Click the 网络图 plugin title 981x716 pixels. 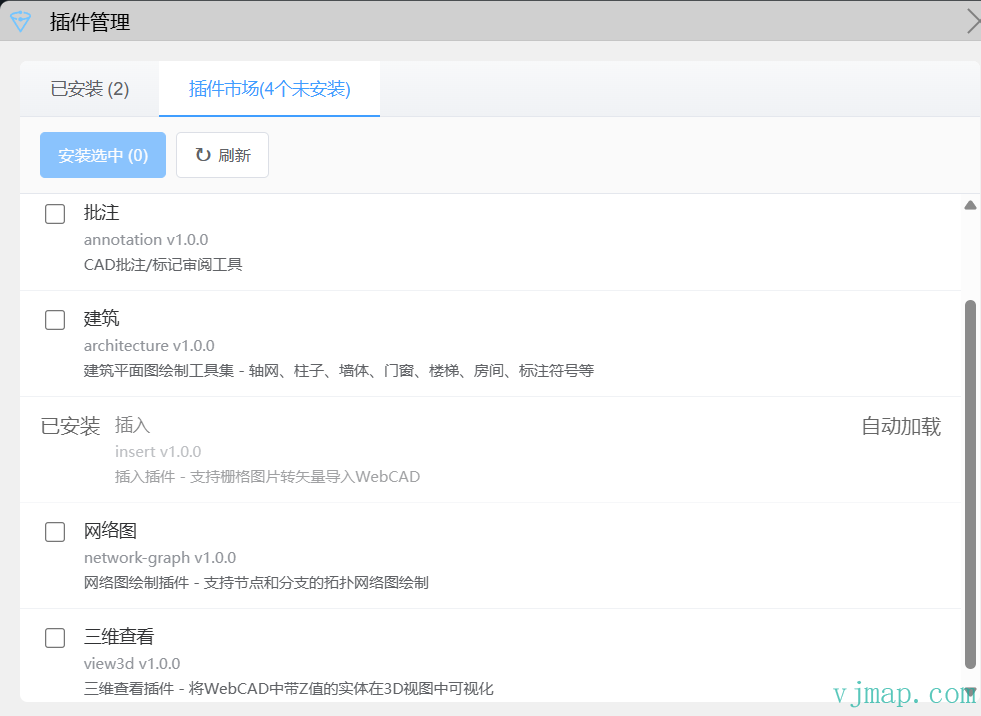point(111,531)
